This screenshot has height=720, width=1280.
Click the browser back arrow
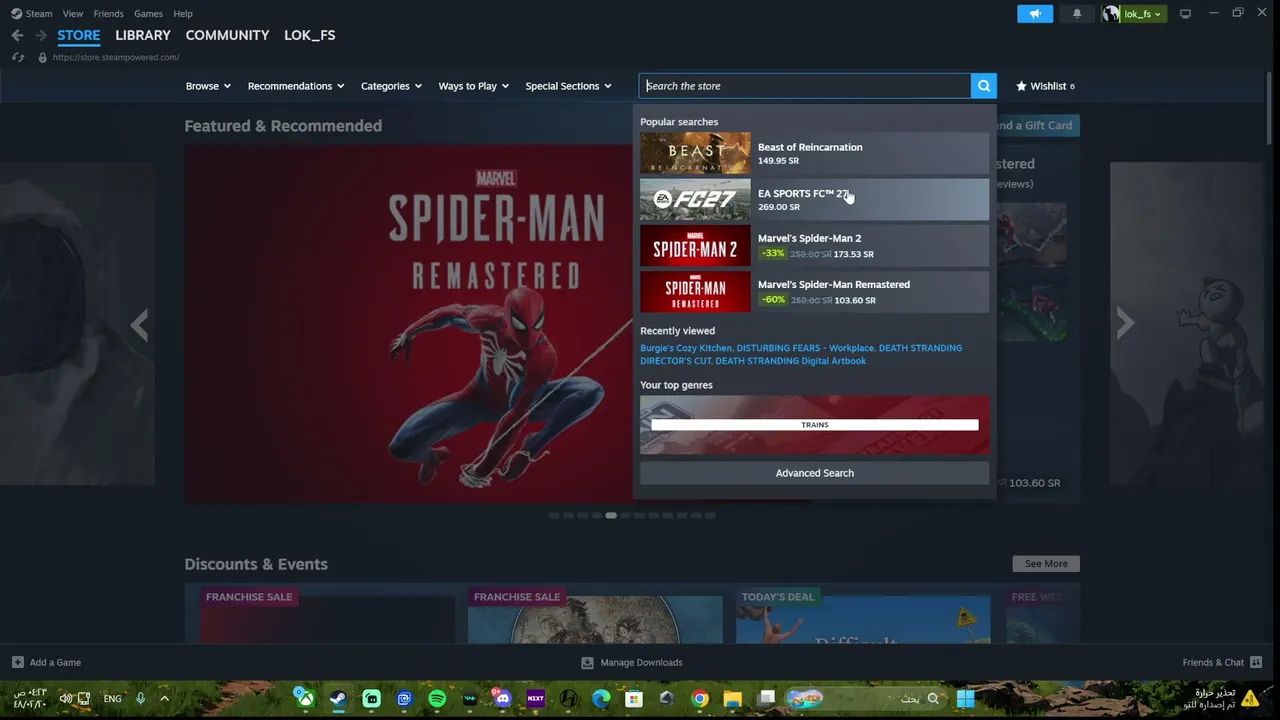[17, 35]
